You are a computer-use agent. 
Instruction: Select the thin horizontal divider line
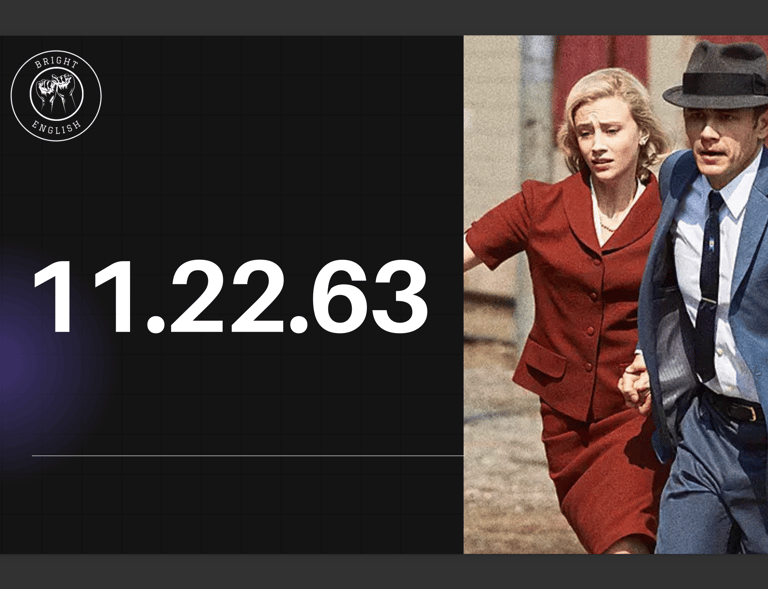click(247, 456)
